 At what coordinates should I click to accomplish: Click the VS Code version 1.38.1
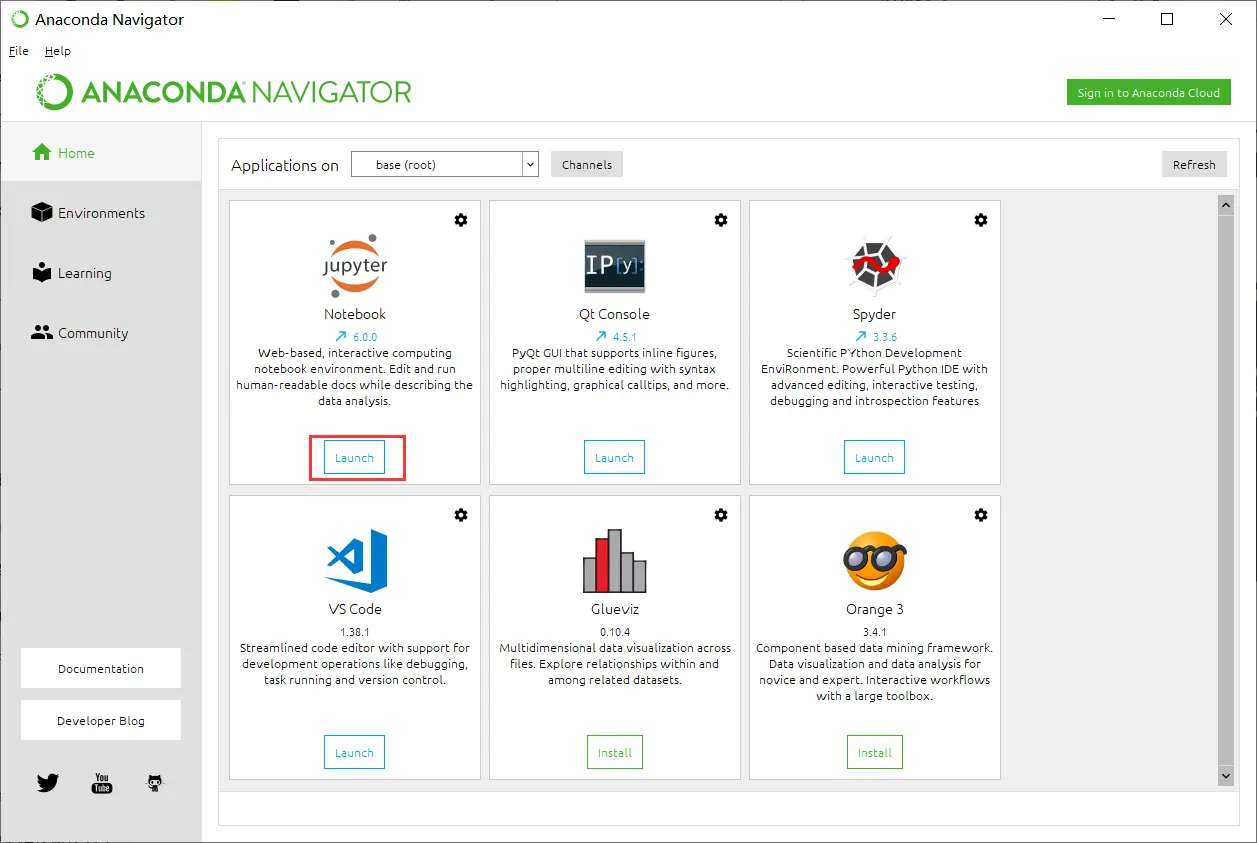[355, 632]
